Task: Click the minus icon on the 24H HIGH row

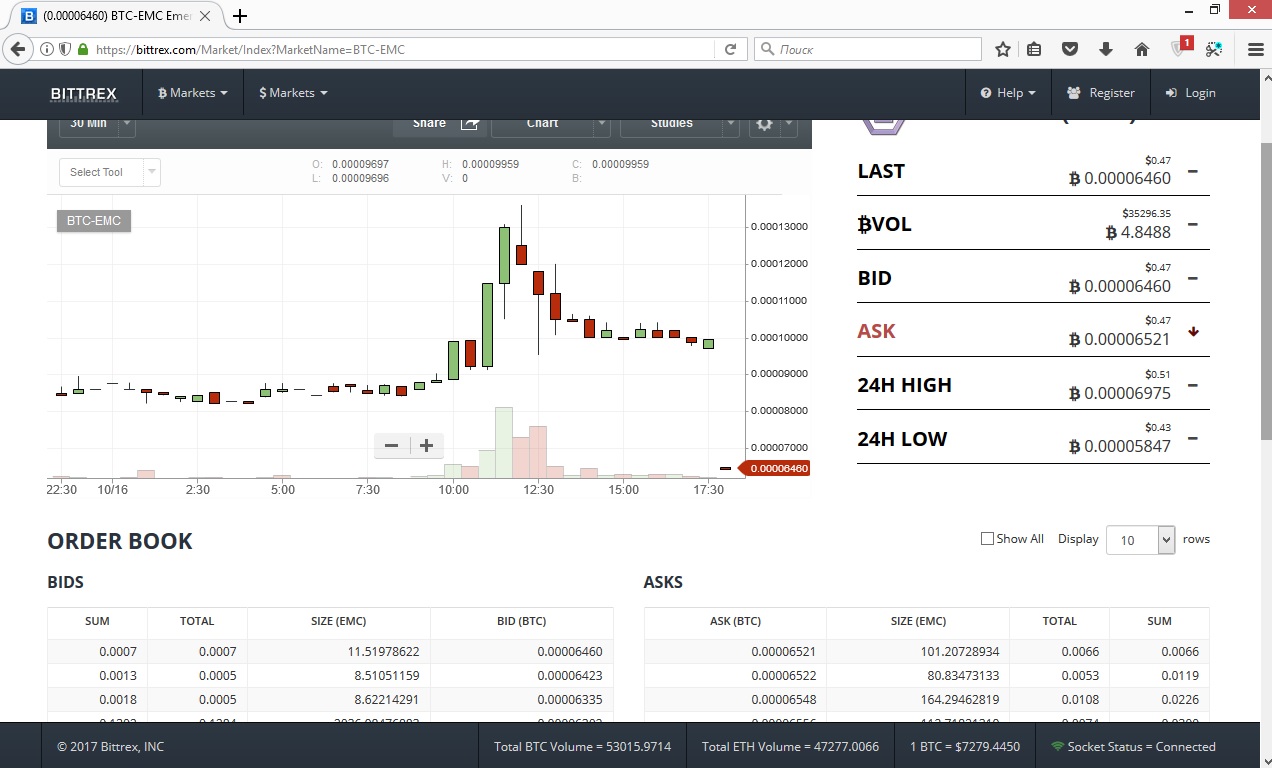Action: [x=1192, y=385]
